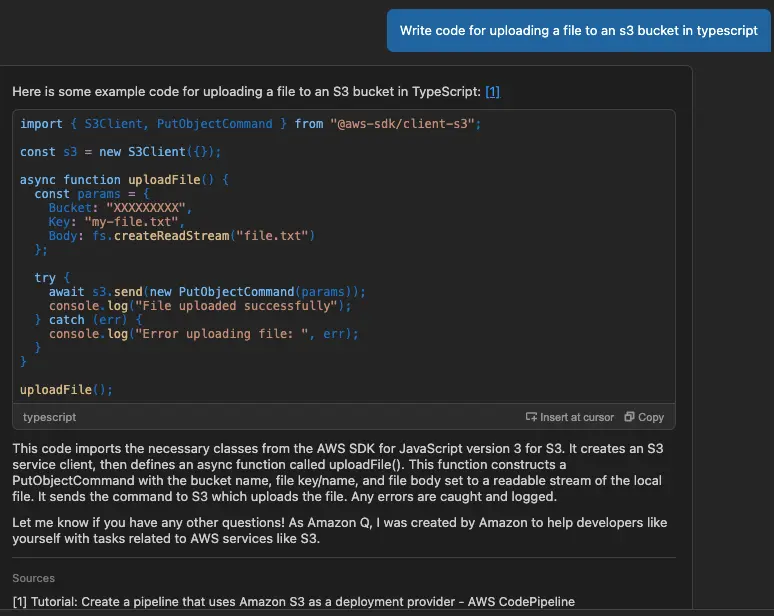Select the user prompt message bubble

tap(578, 30)
